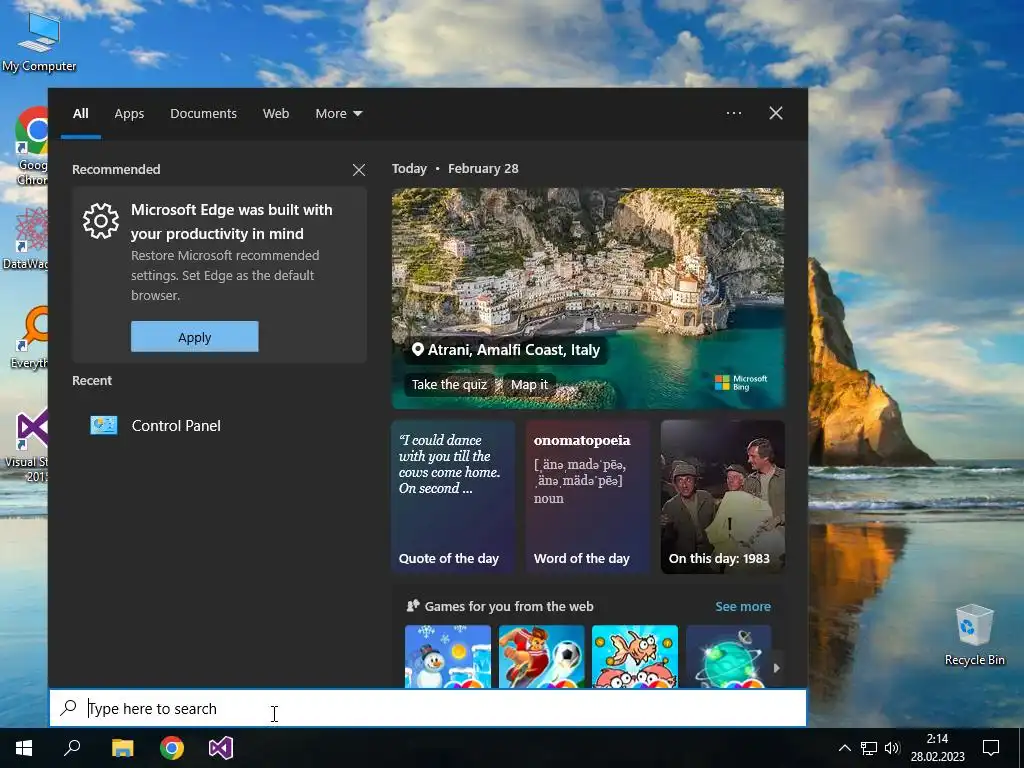1024x768 pixels.
Task: Click the Map it button
Action: click(530, 385)
